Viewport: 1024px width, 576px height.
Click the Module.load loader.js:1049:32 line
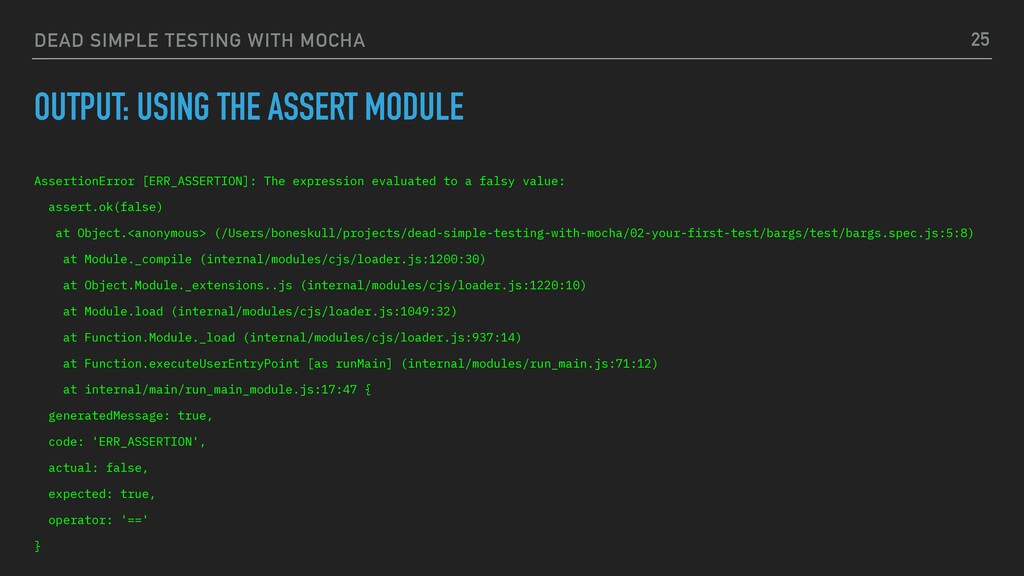click(x=260, y=312)
